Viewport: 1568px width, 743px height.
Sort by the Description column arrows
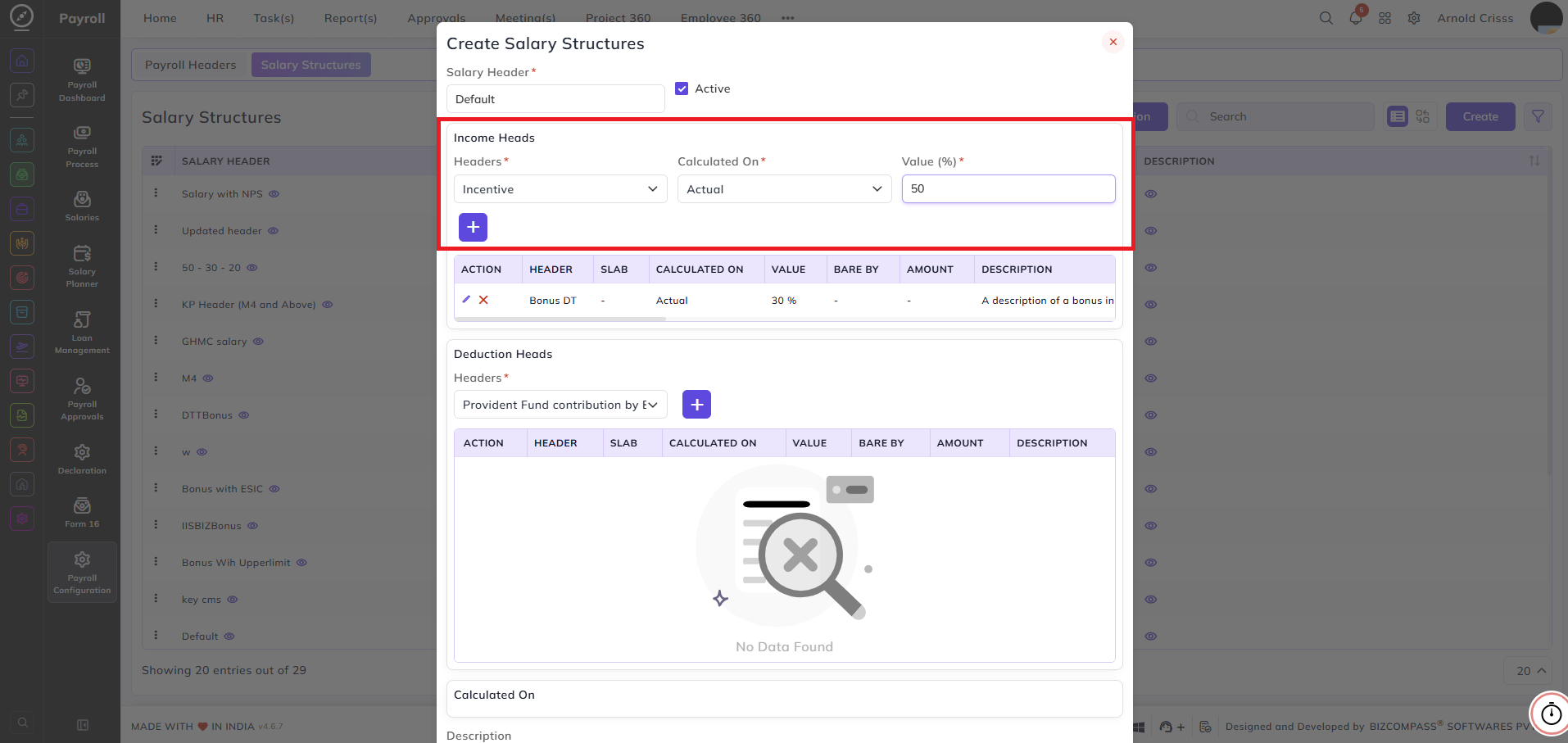tap(1534, 161)
